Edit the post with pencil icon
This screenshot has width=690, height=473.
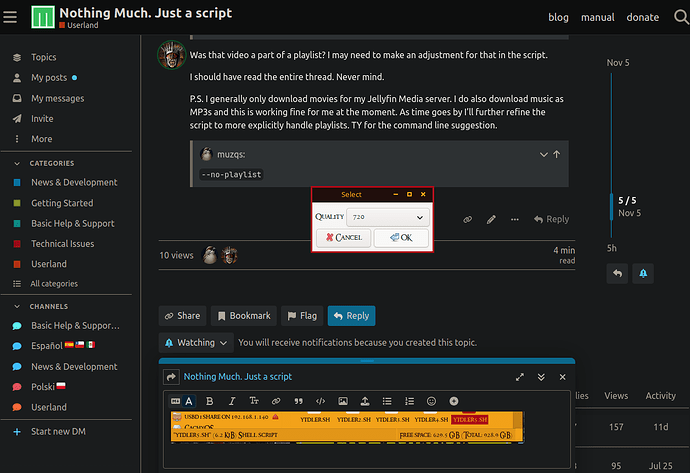[x=491, y=219]
